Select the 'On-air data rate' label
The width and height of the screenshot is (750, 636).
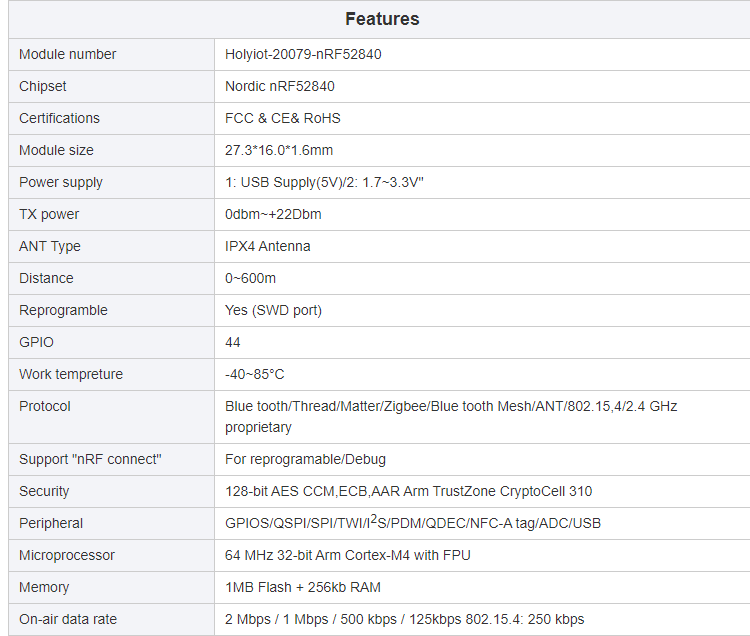pos(68,620)
